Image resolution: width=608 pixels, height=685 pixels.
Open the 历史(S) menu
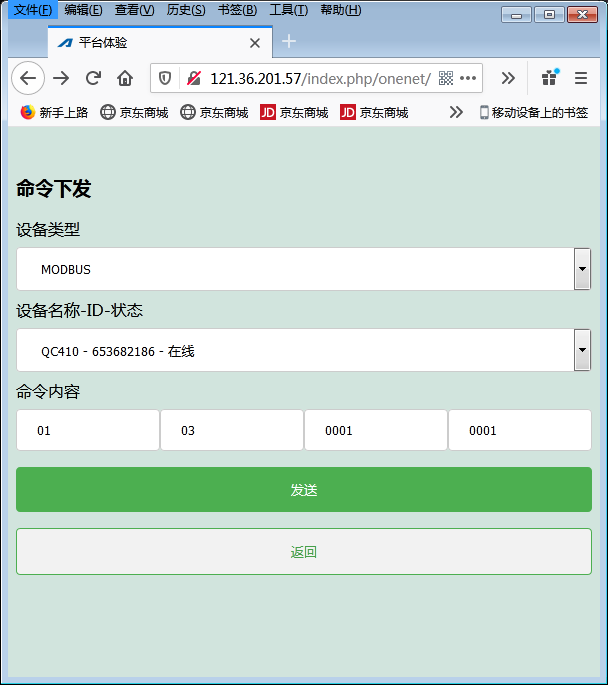186,10
